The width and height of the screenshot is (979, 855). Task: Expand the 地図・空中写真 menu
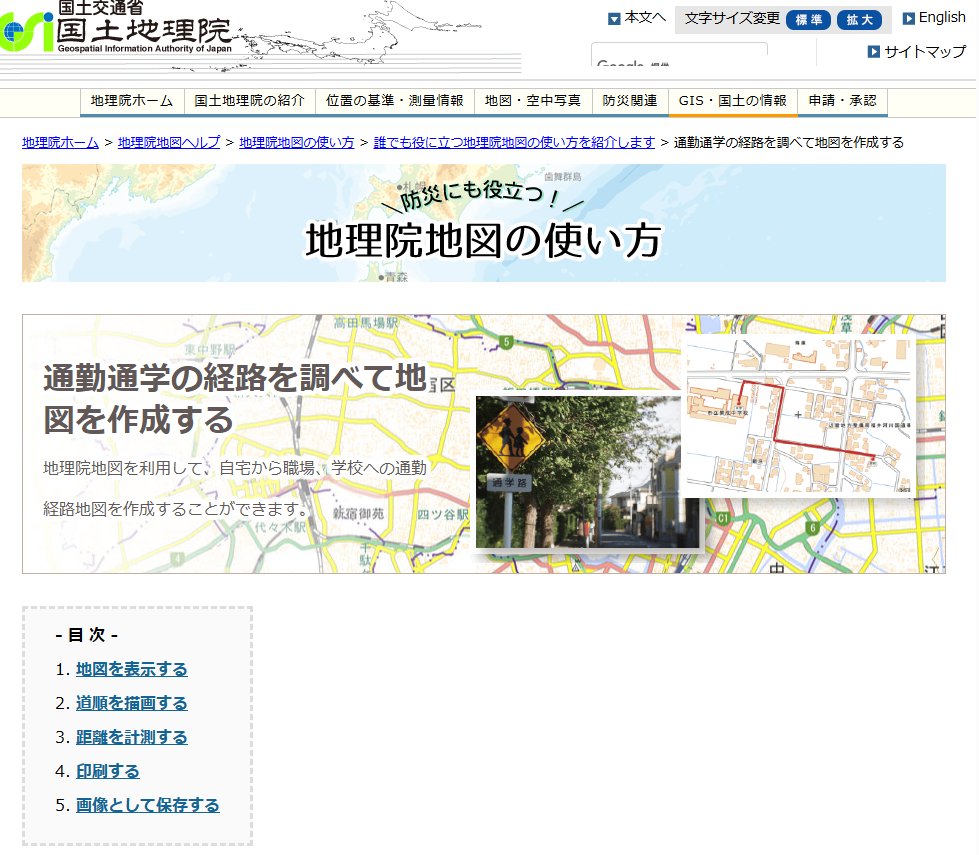pos(530,101)
